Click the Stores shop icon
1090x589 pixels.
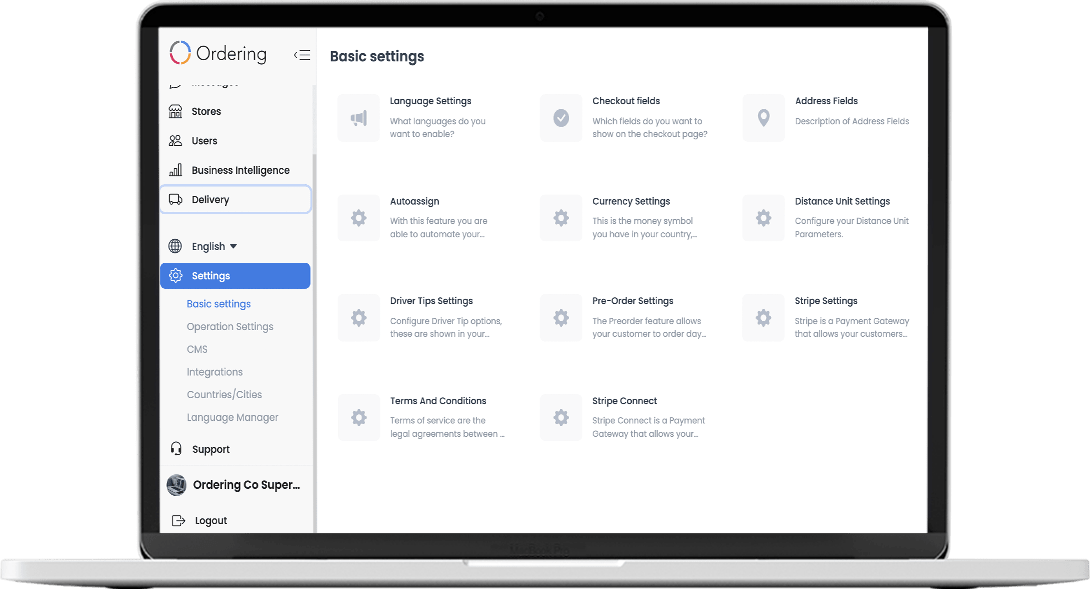(175, 111)
